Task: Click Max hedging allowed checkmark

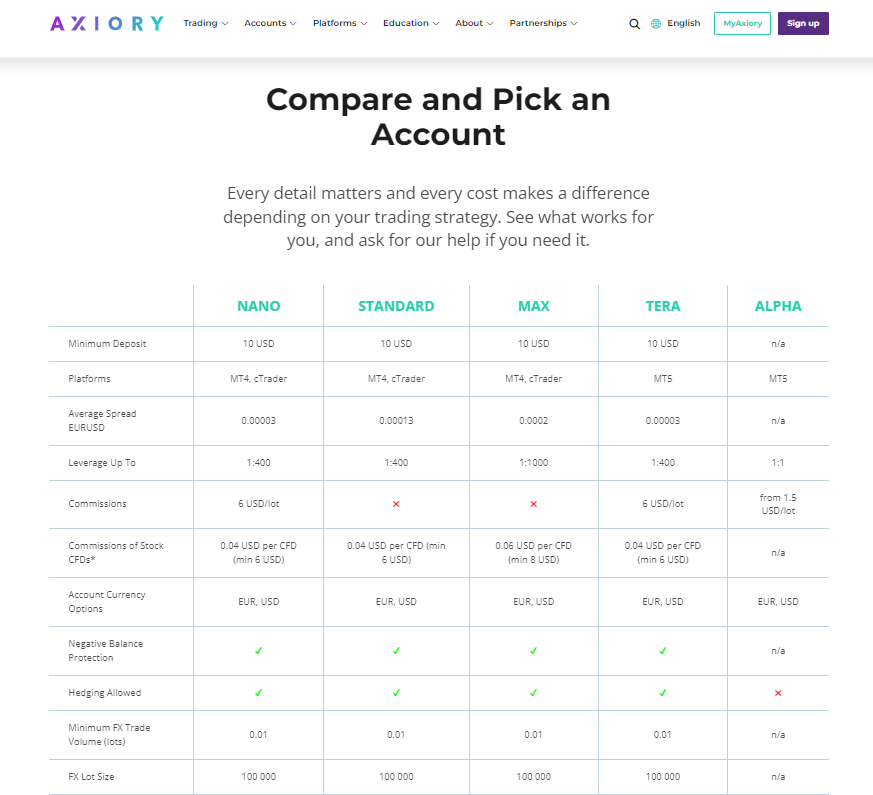Action: click(x=533, y=692)
